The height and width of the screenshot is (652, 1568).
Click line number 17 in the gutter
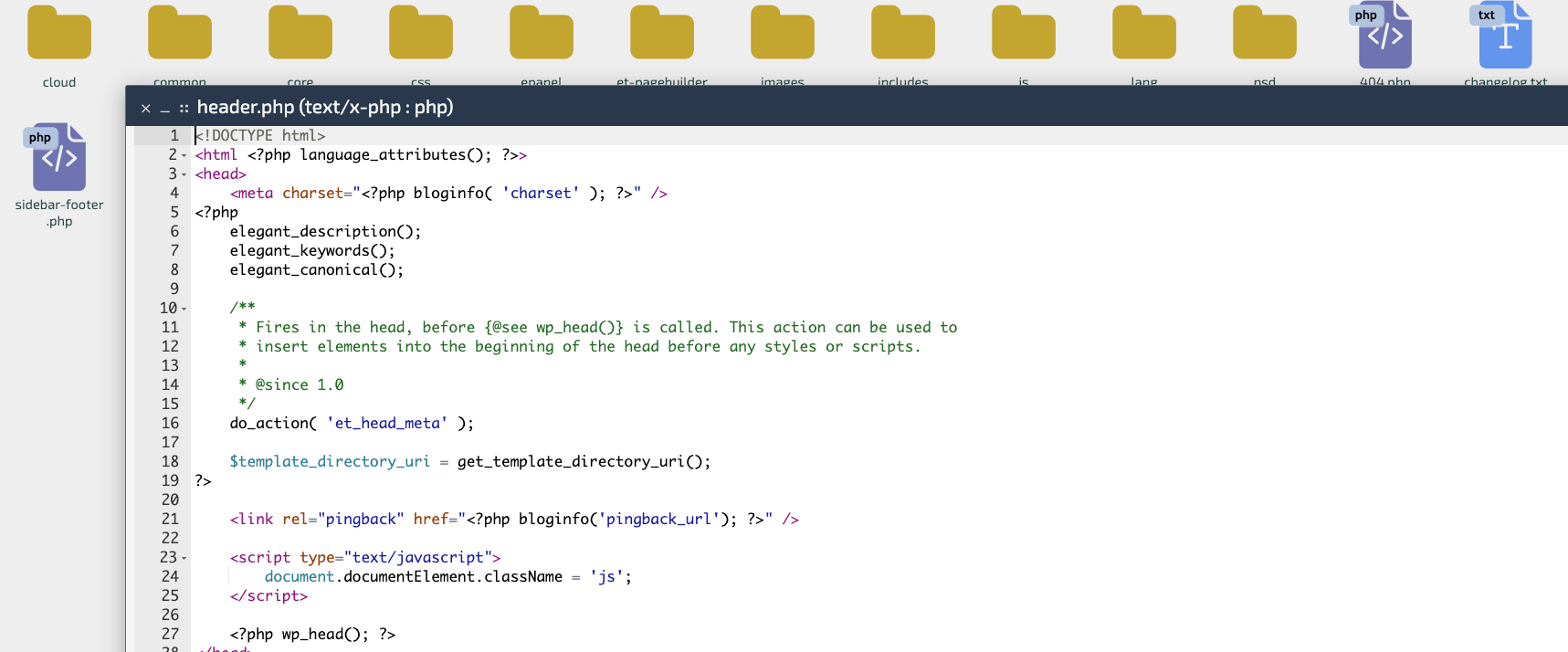pos(170,443)
